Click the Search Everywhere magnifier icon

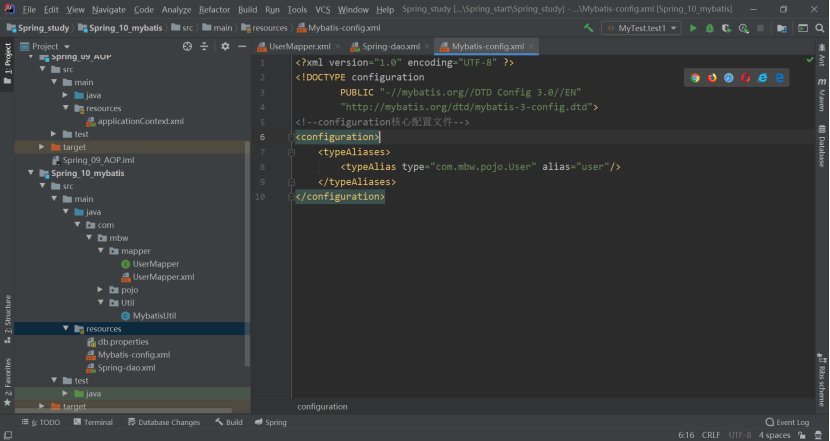[x=819, y=28]
